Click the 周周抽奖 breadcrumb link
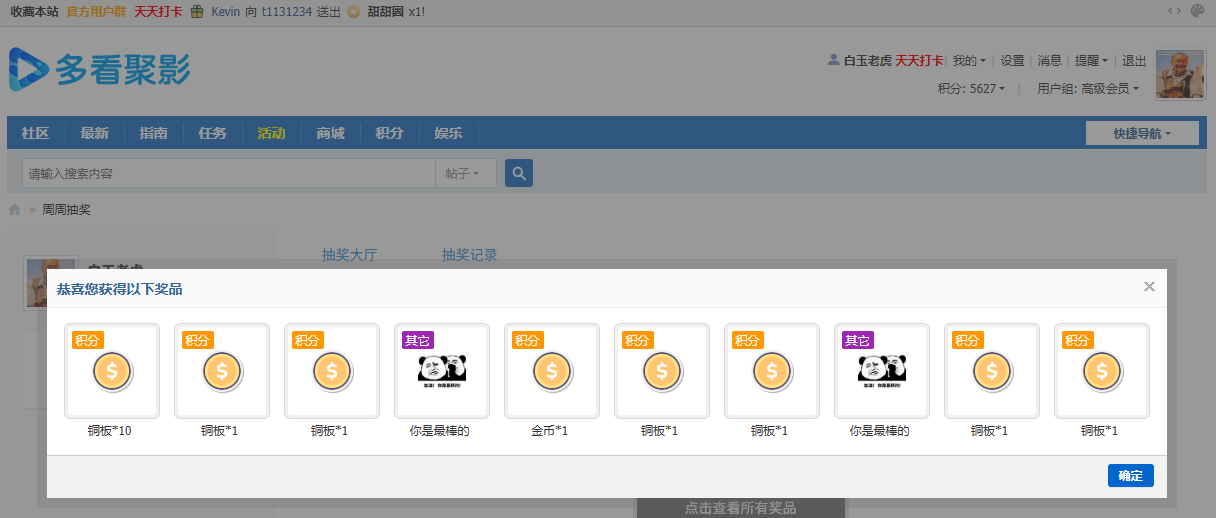Image resolution: width=1216 pixels, height=518 pixels. pos(66,210)
